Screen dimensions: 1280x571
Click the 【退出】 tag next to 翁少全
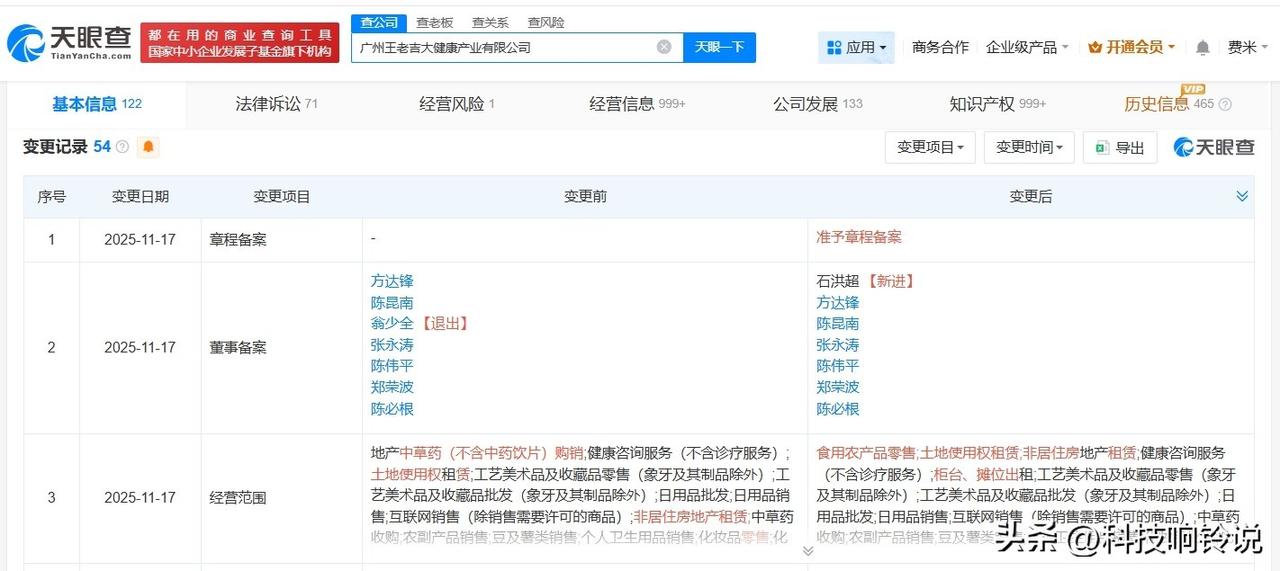(445, 323)
